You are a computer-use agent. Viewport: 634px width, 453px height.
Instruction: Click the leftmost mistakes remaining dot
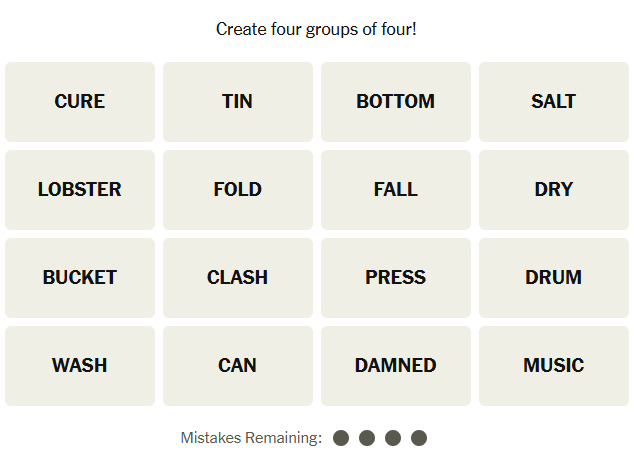pos(341,438)
